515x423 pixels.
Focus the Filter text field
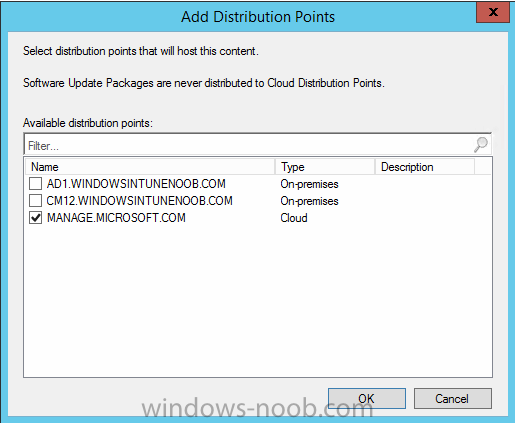(248, 145)
